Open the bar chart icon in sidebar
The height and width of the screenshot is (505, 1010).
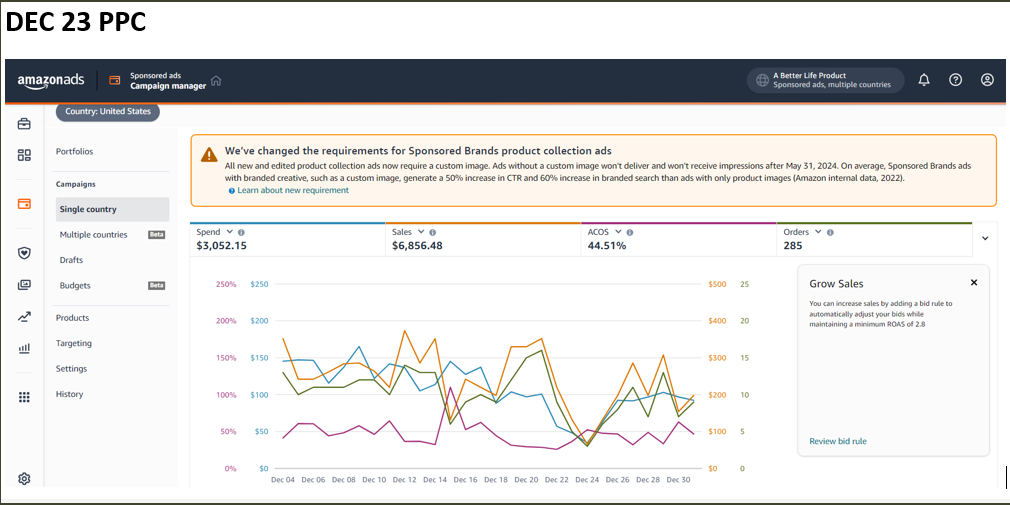24,349
